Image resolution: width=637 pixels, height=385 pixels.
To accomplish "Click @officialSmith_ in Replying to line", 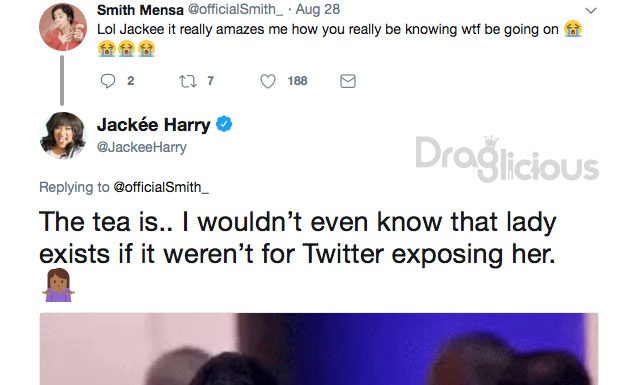I will (161, 187).
